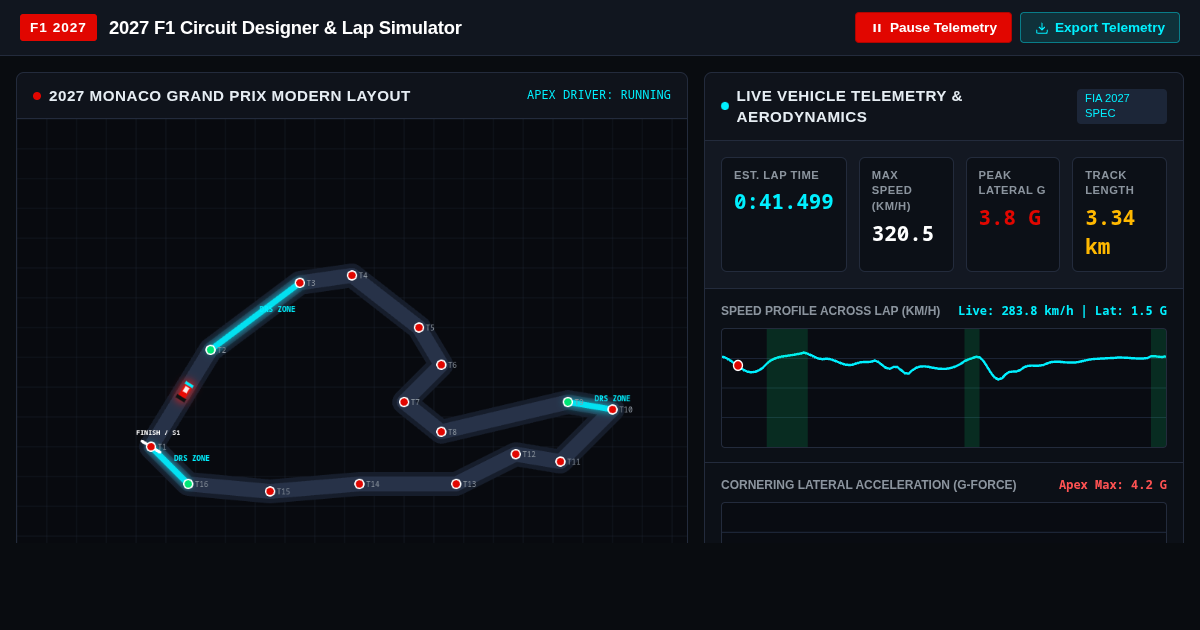Select turn node T5
The height and width of the screenshot is (630, 1200).
[x=419, y=327]
